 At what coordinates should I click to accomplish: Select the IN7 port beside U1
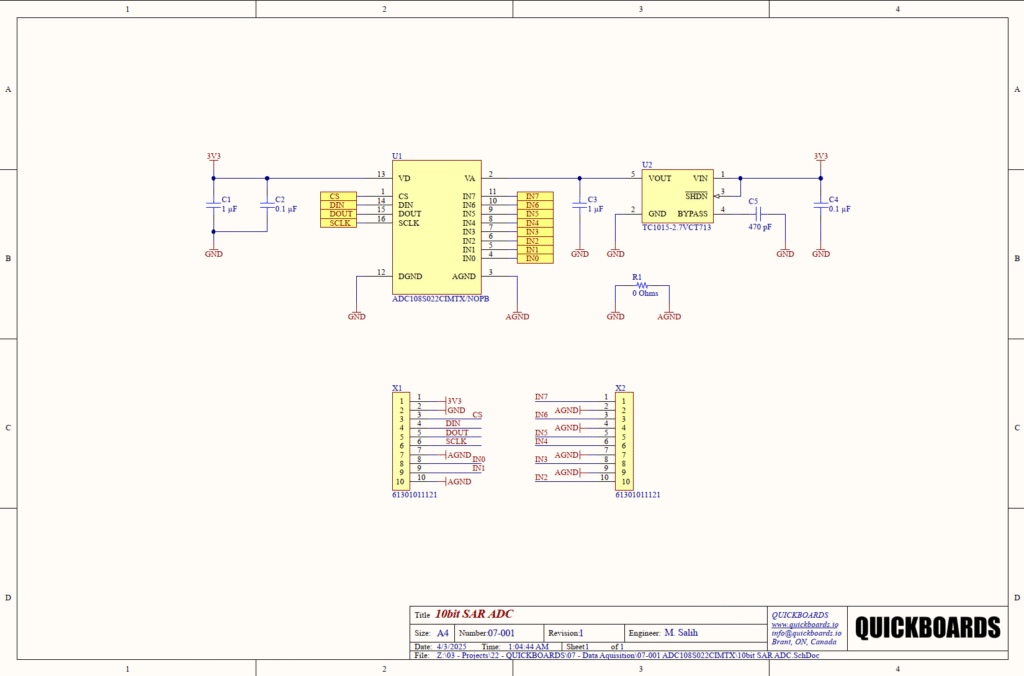click(x=534, y=196)
